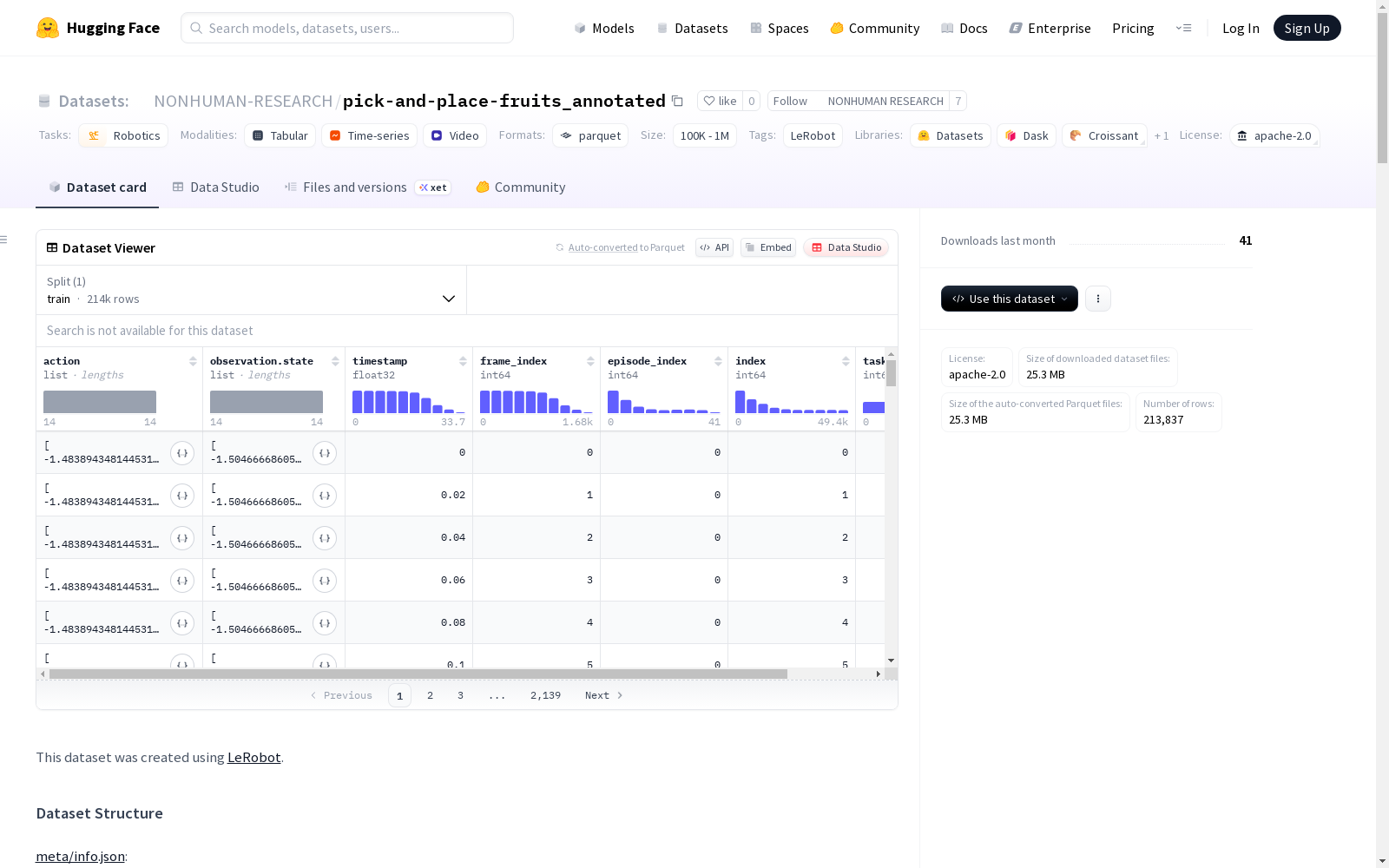Expand action cell in timestamp 0.06 row

(182, 581)
